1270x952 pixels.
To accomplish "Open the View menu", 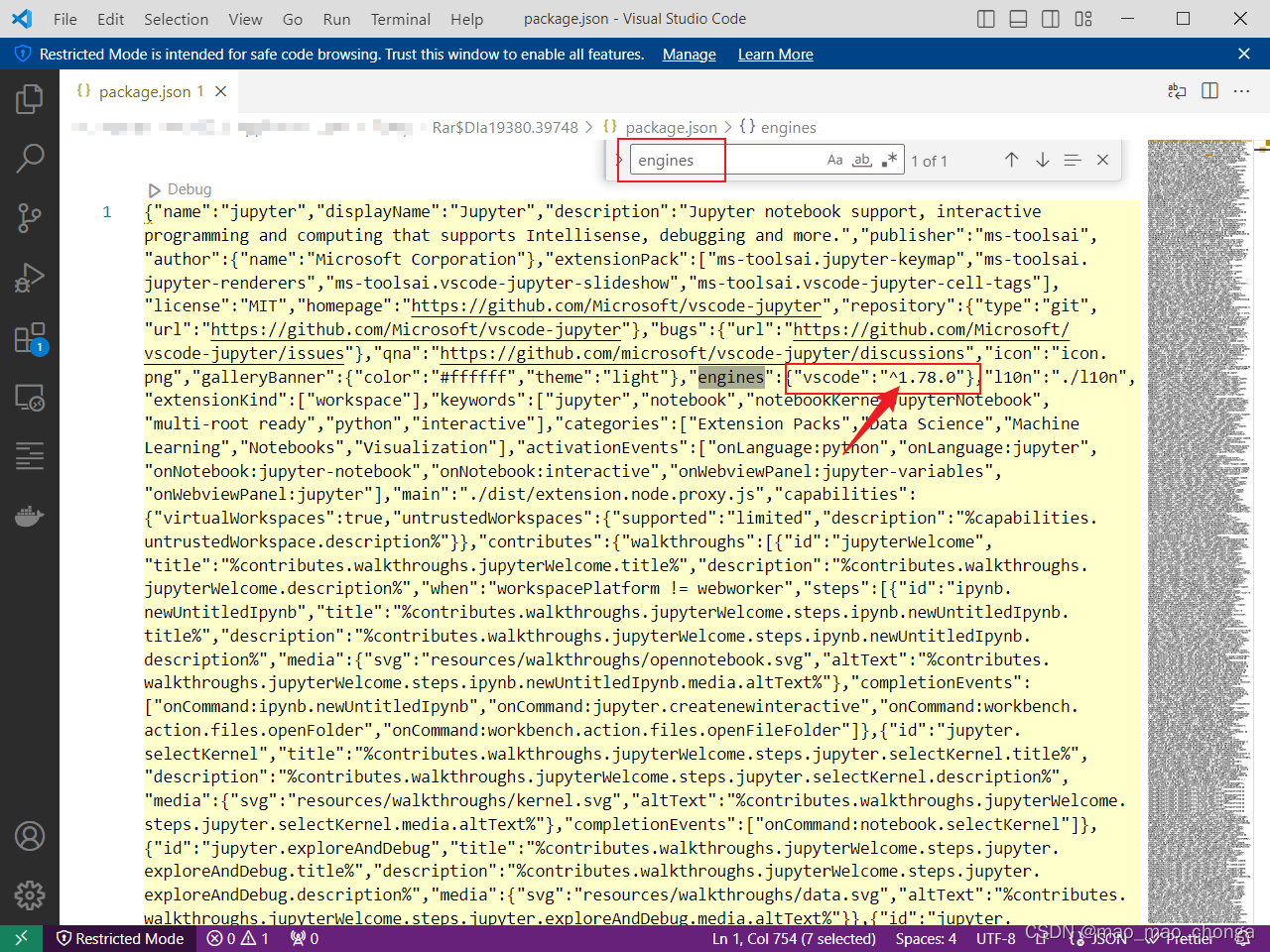I will pos(245,19).
